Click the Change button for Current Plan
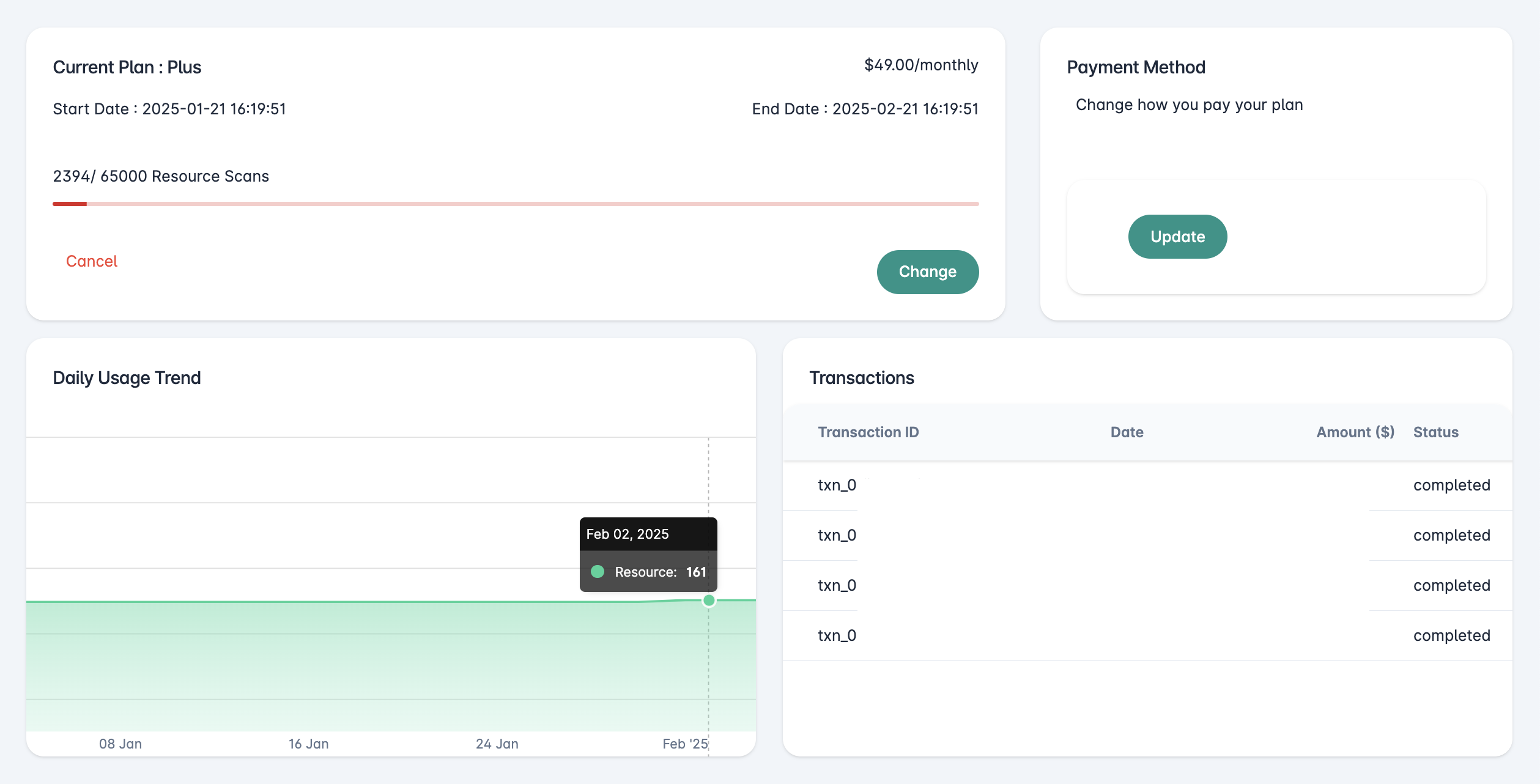 [928, 272]
